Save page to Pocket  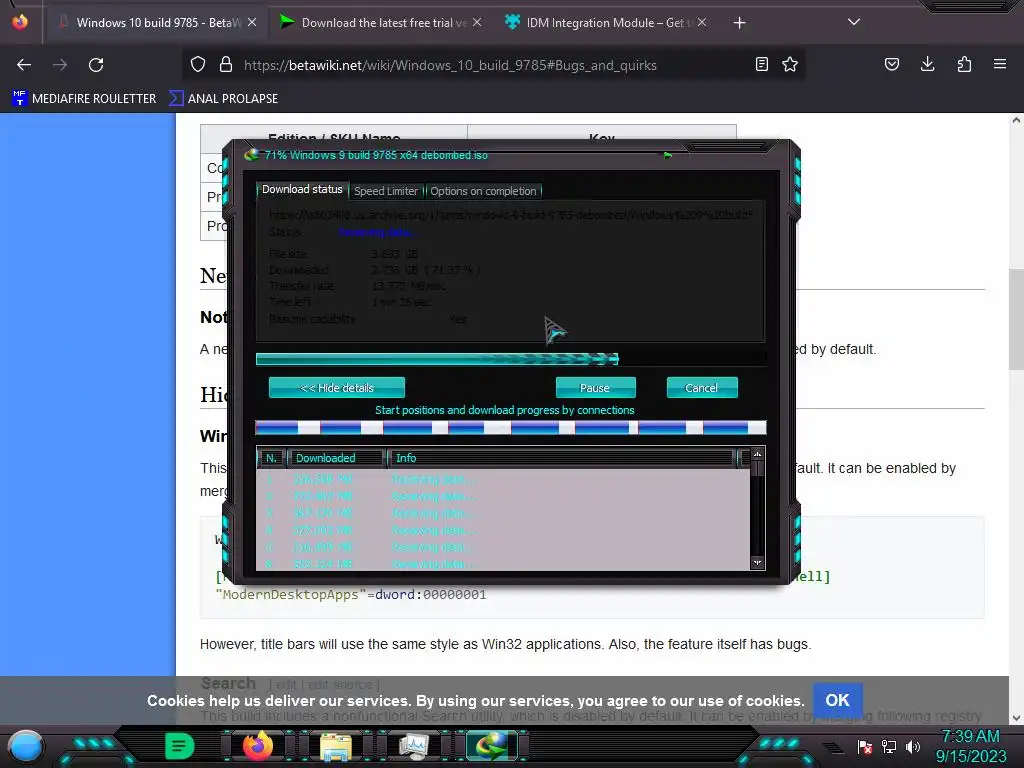(891, 64)
